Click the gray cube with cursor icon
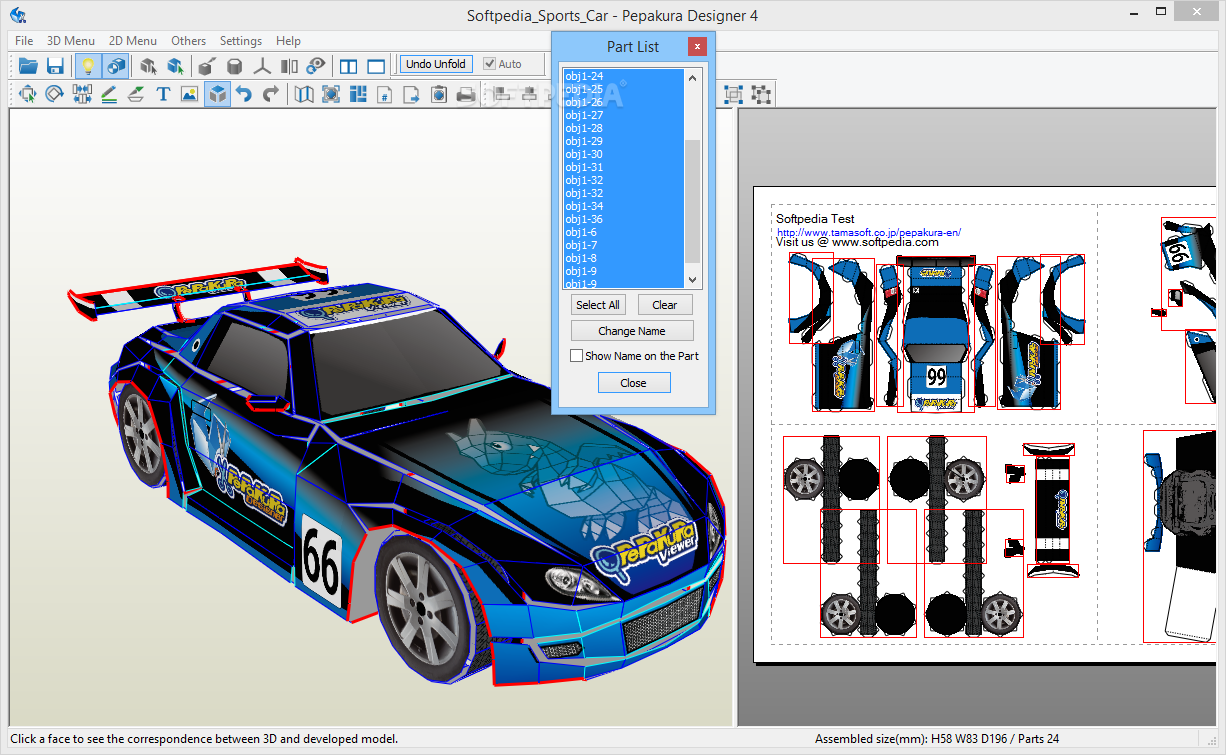This screenshot has height=755, width=1226. pos(148,66)
